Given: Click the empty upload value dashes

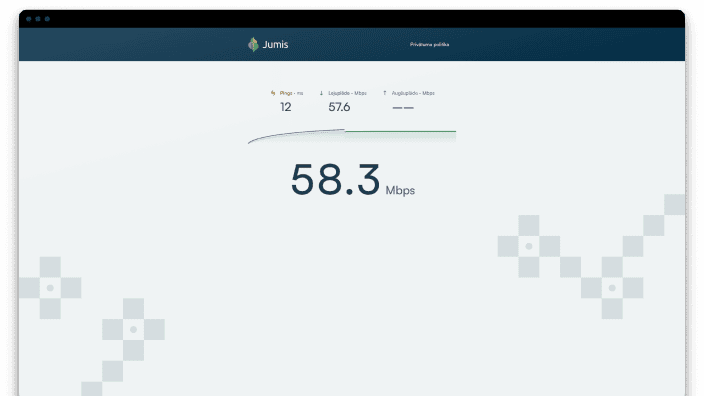Looking at the screenshot, I should pos(403,108).
